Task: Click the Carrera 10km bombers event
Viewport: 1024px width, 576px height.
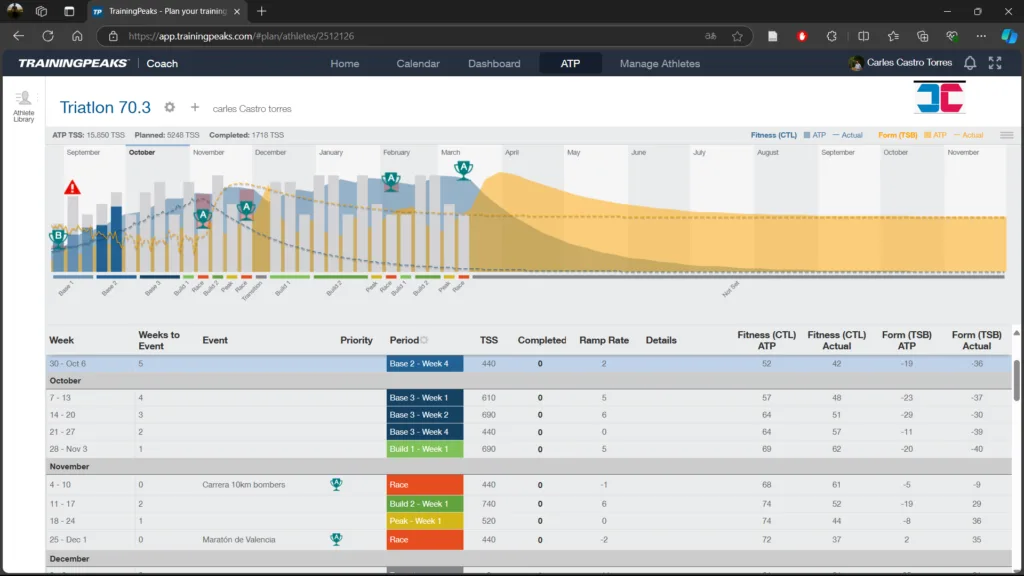Action: [x=244, y=485]
